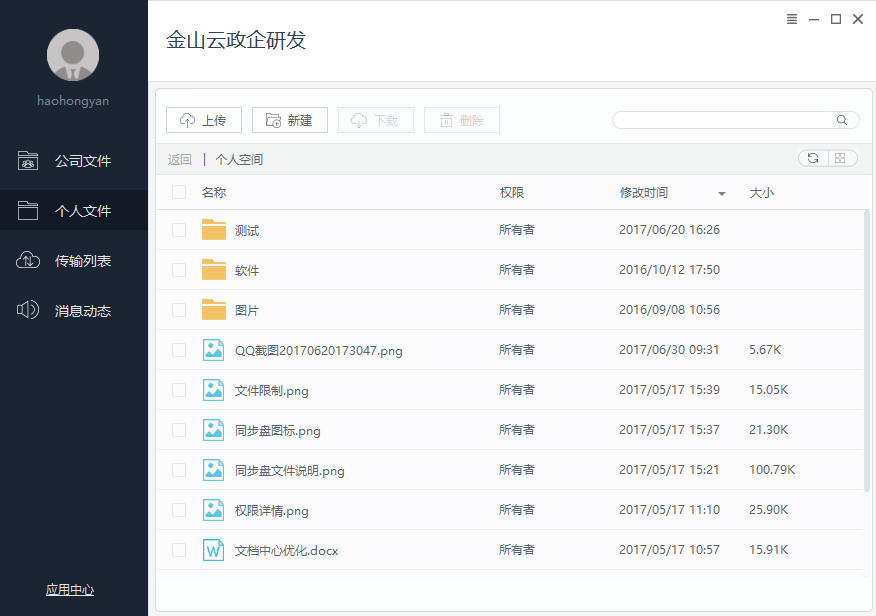
Task: Click the 大小 column header
Action: [x=761, y=193]
